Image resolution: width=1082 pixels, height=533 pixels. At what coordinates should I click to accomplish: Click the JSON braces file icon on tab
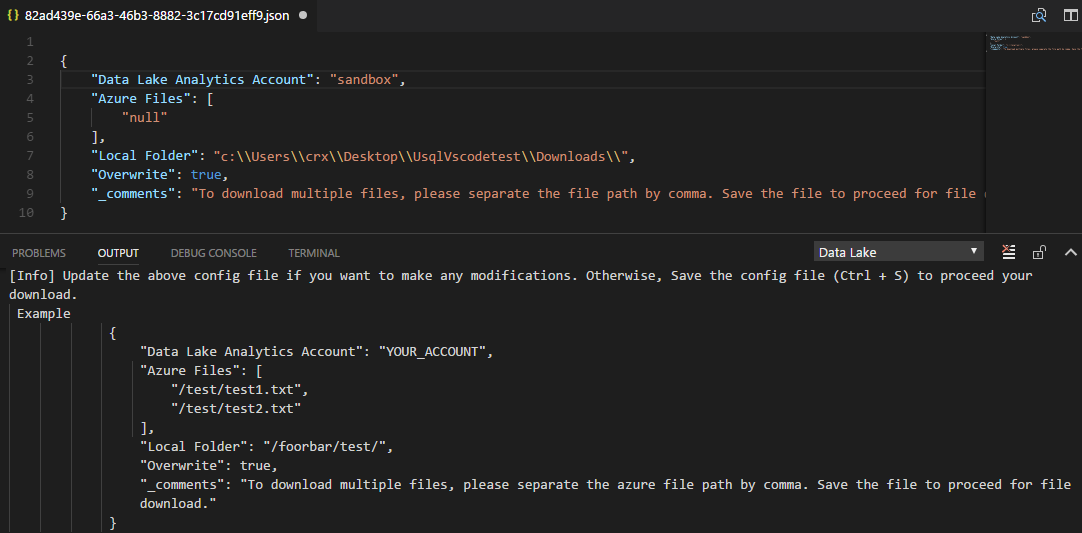point(12,15)
